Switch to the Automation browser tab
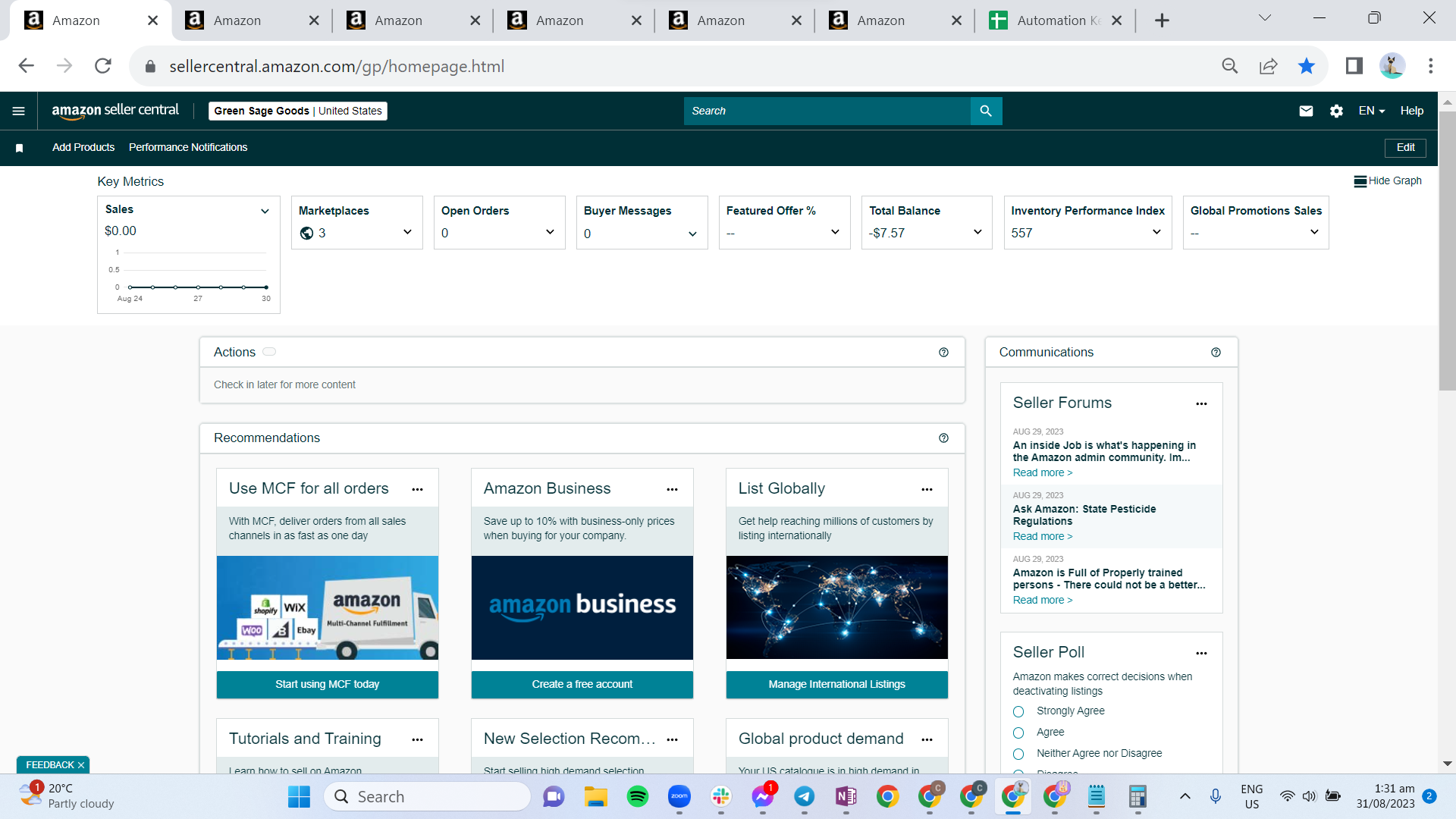1456x819 pixels. point(1056,20)
